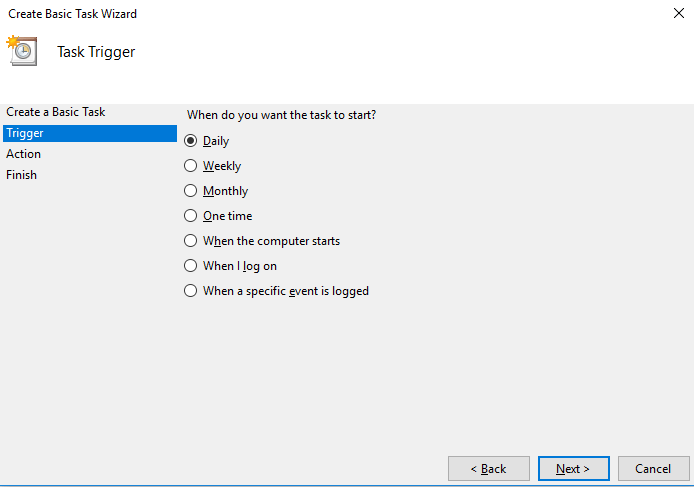The width and height of the screenshot is (694, 487).
Task: Open the Action step in sidebar
Action: [x=24, y=154]
